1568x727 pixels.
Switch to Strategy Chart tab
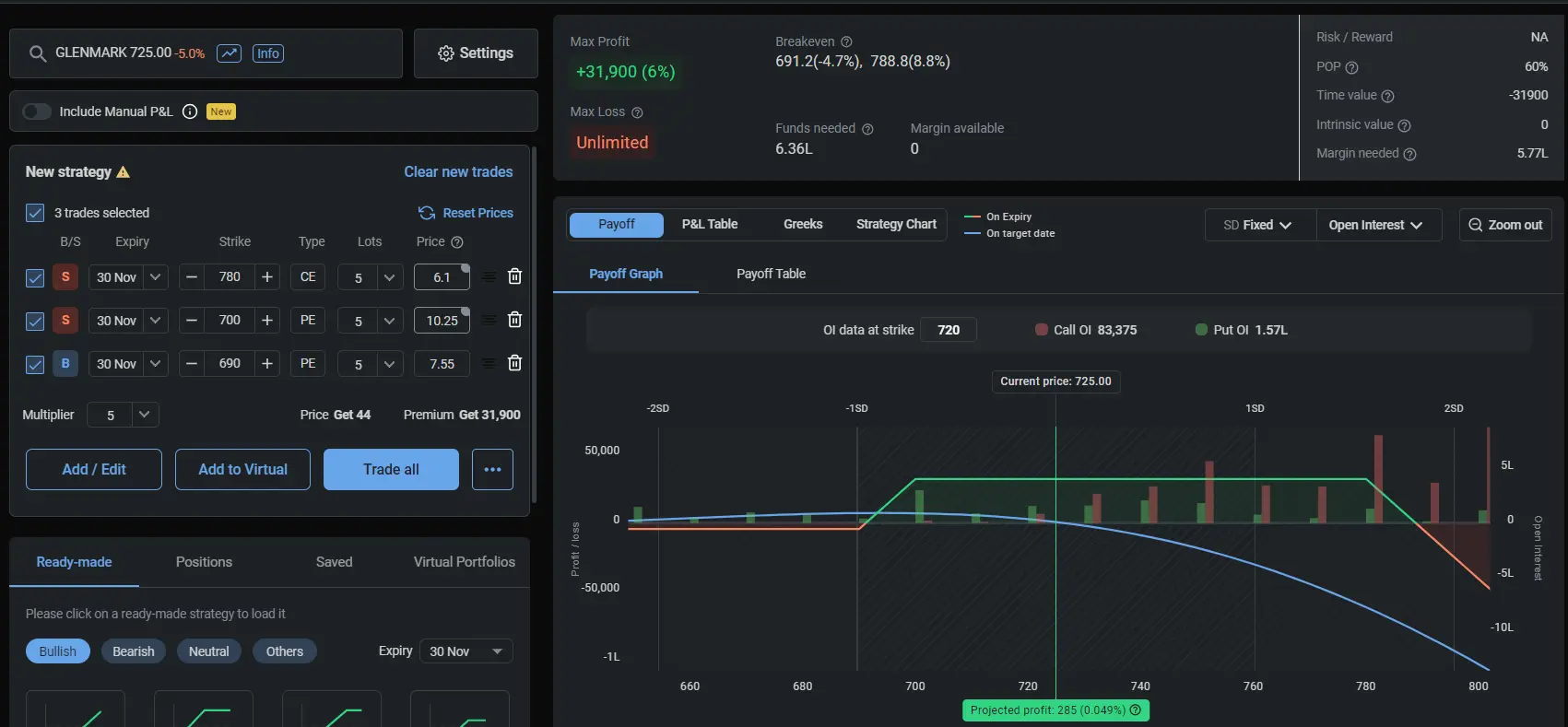(896, 224)
